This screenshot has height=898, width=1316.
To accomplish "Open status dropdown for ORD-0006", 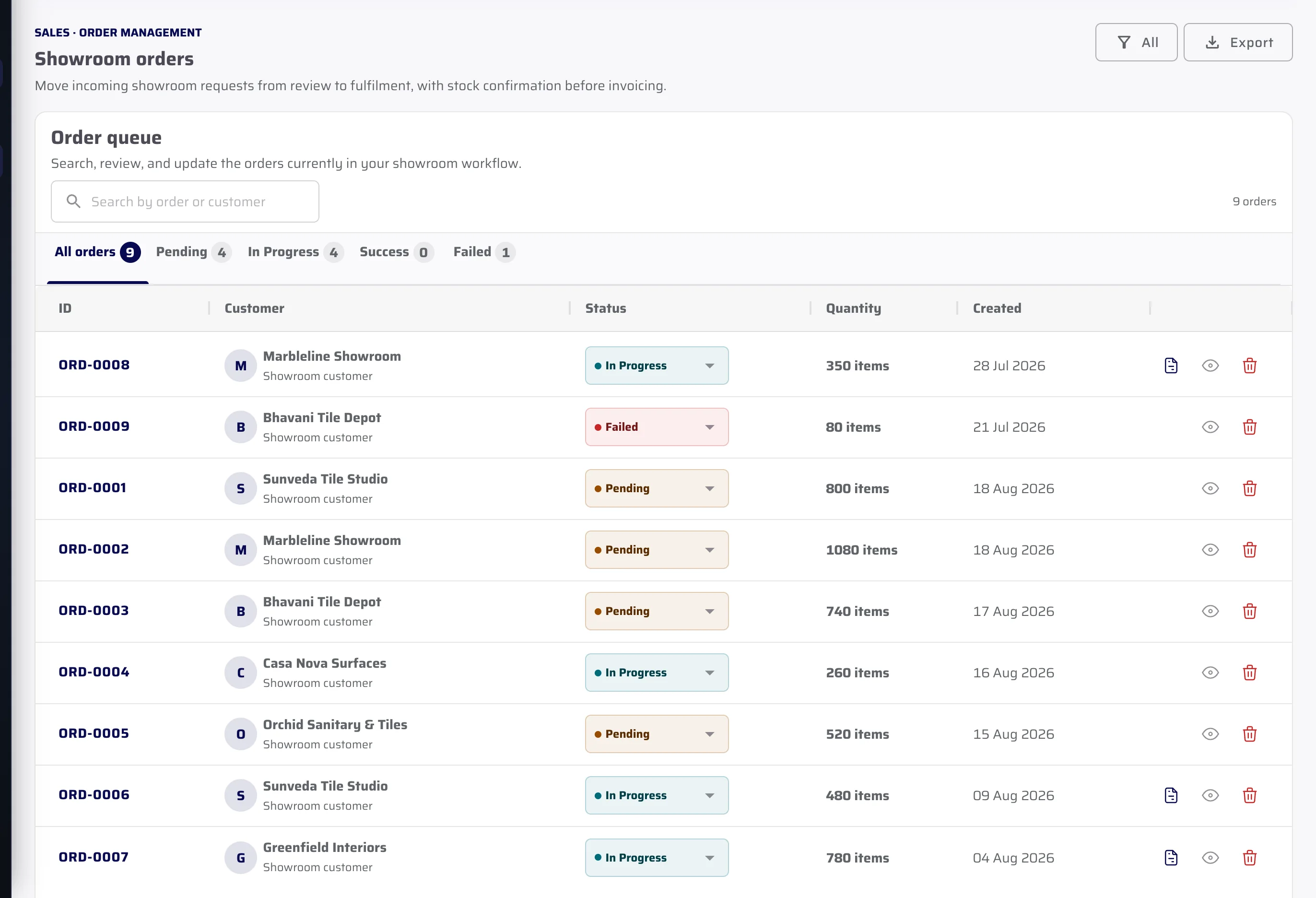I will tap(656, 795).
